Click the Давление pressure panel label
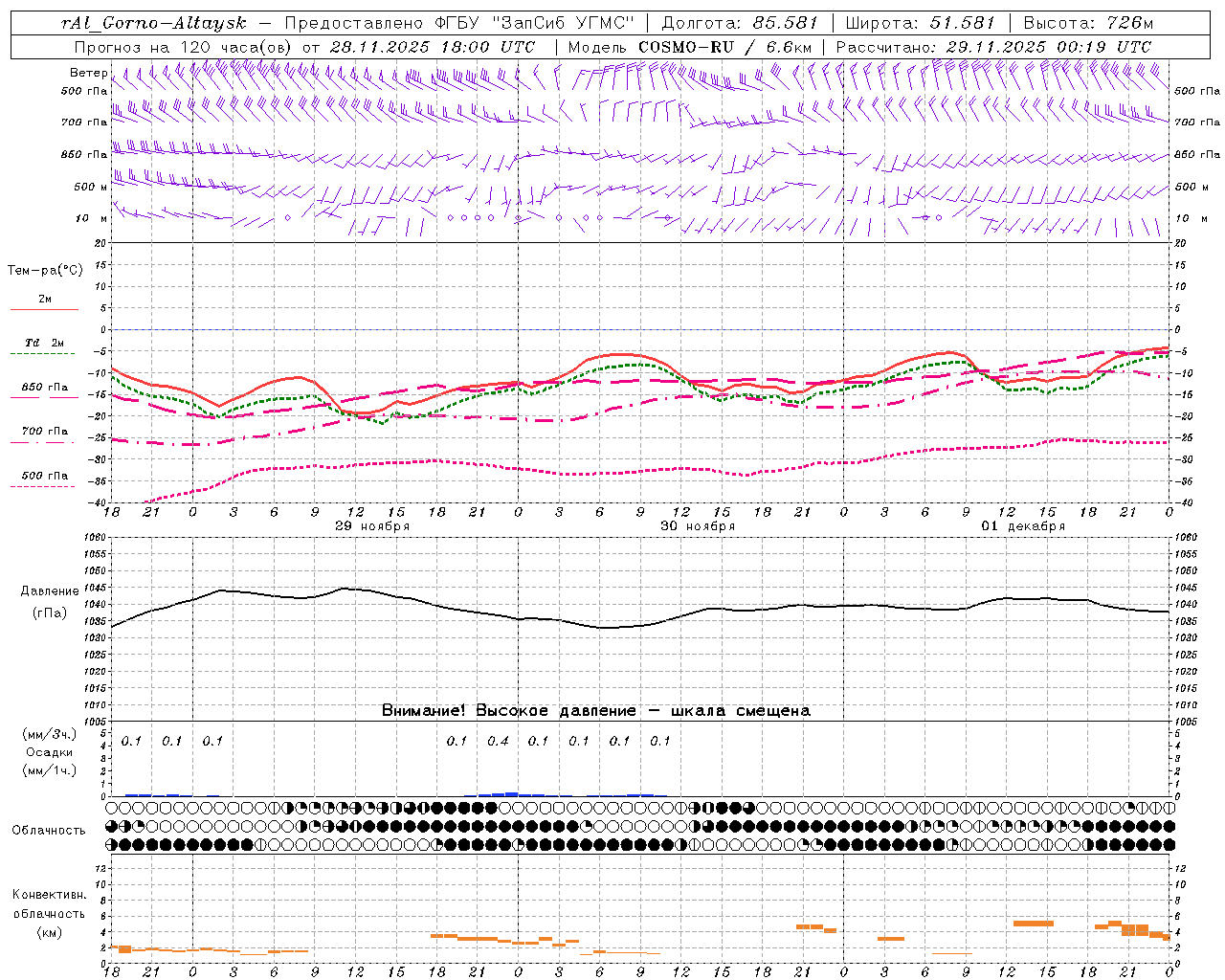This screenshot has height=980, width=1225. pyautogui.click(x=50, y=591)
